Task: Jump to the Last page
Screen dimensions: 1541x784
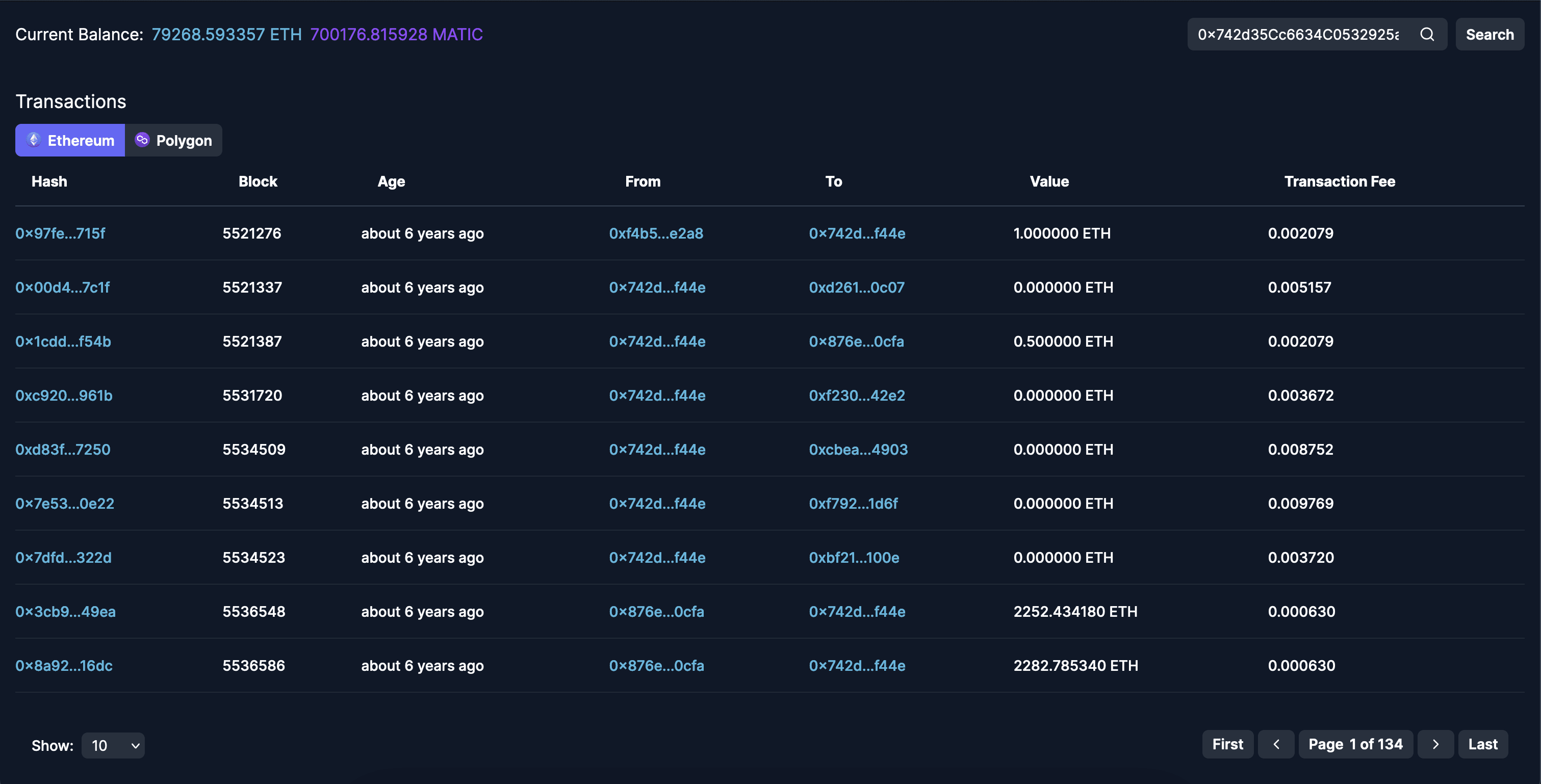Action: [1482, 745]
